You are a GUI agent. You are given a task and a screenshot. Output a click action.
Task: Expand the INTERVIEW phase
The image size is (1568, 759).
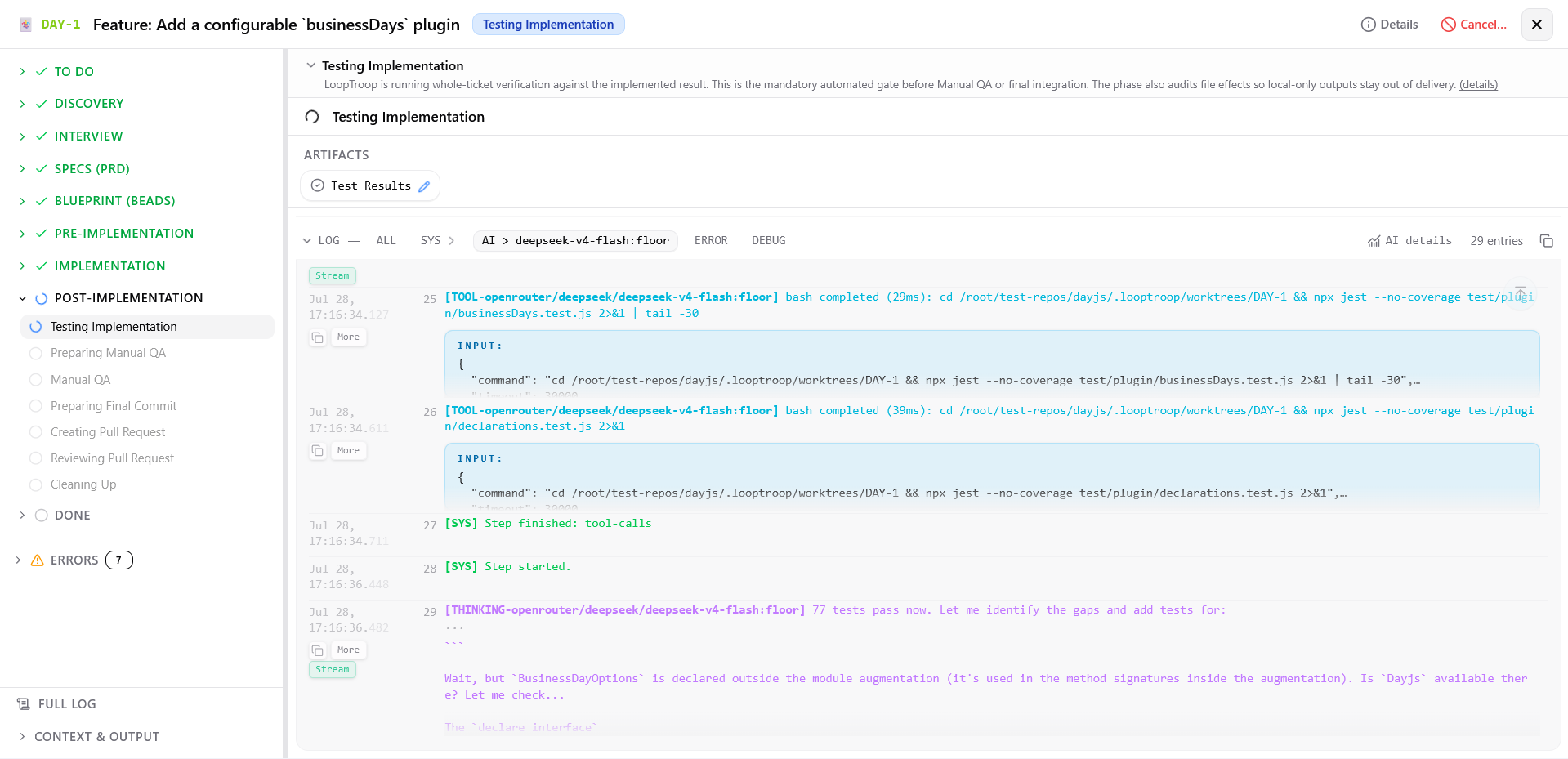point(22,136)
